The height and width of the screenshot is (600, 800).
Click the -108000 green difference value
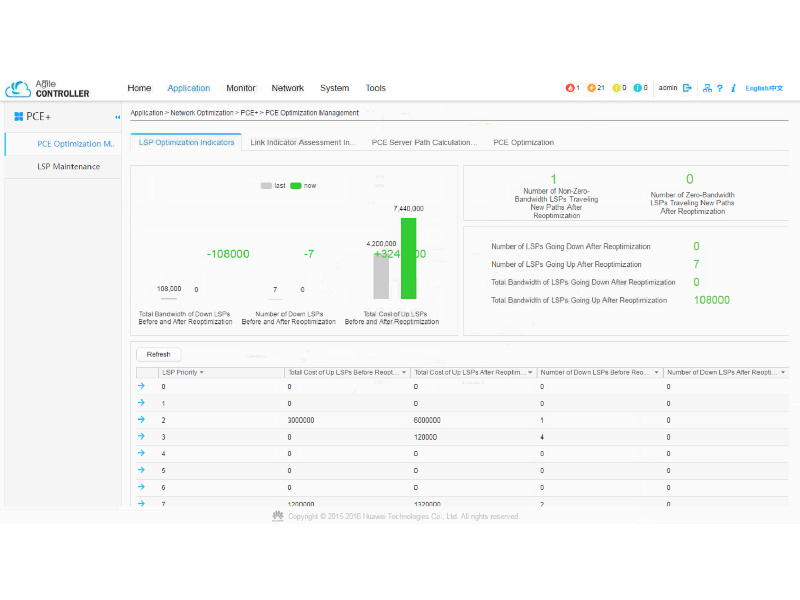click(228, 254)
